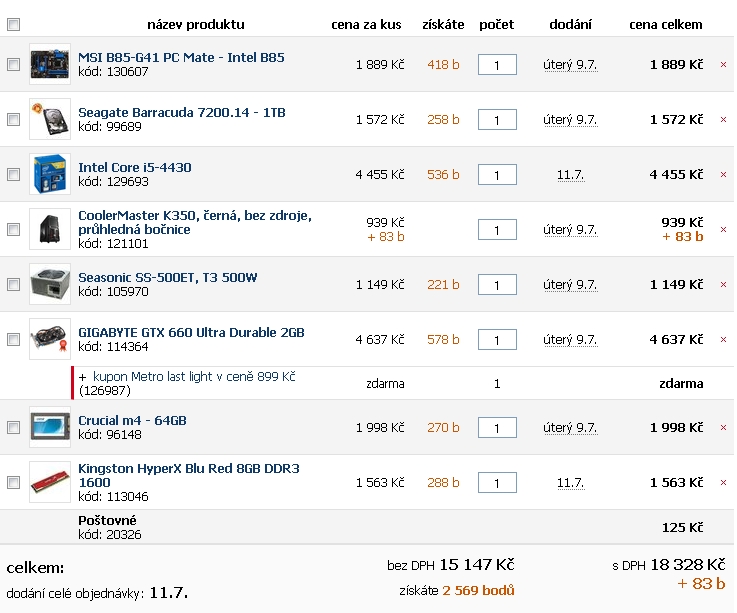Open Intel Core i5-4430 box thumbnail

pyautogui.click(x=50, y=174)
